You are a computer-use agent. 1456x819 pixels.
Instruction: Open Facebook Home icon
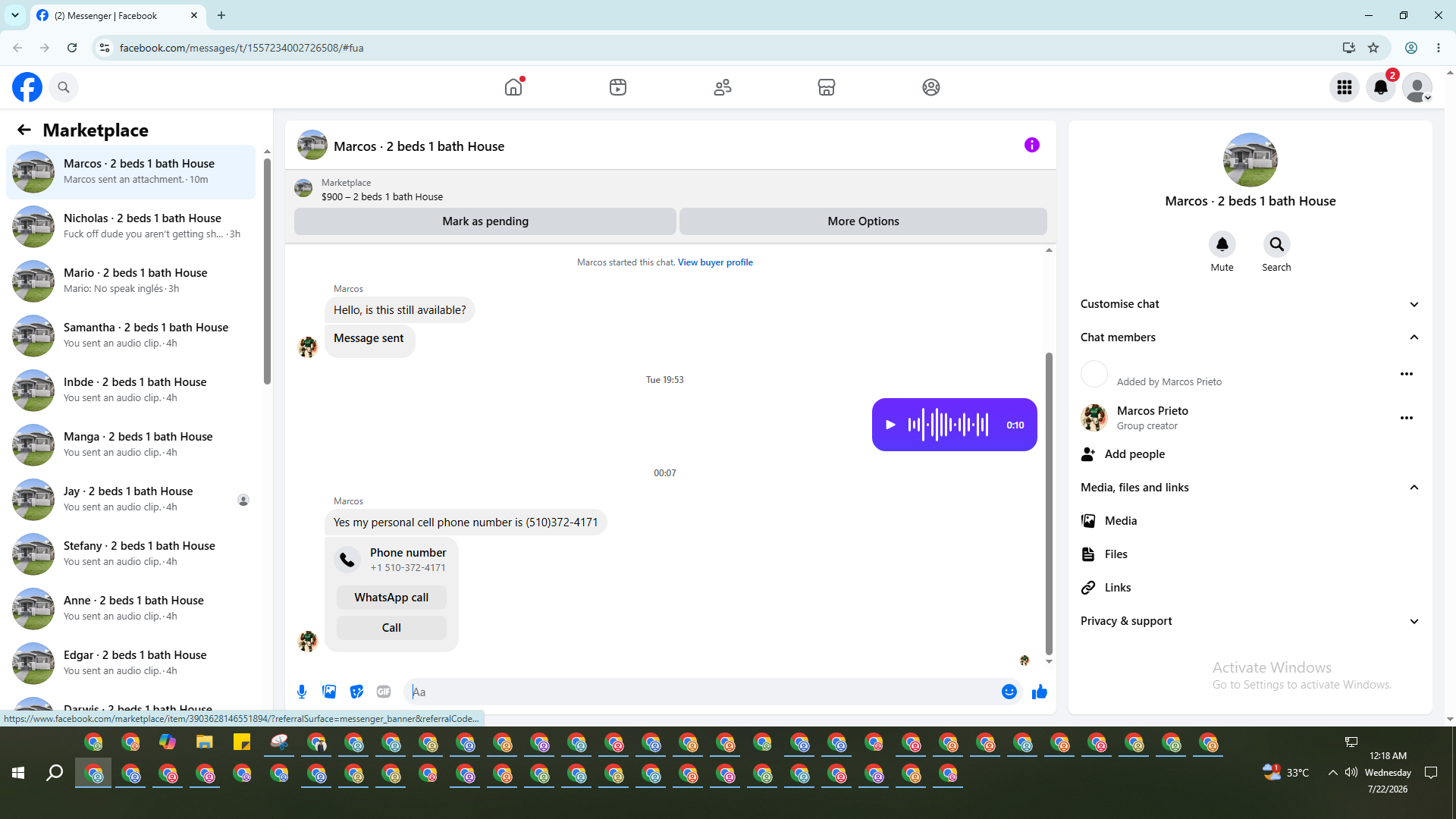click(513, 87)
